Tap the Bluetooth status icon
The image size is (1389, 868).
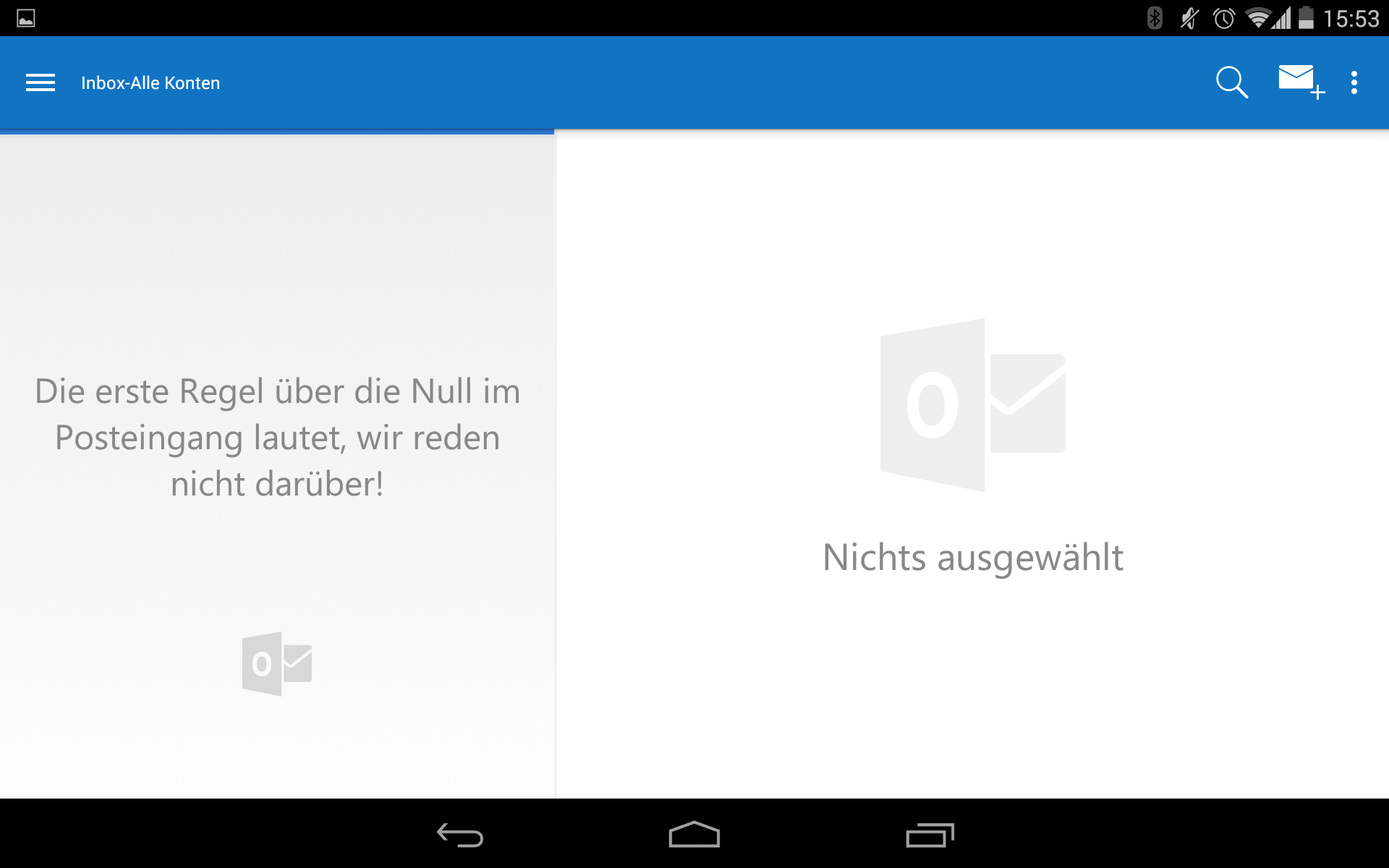pyautogui.click(x=1155, y=17)
